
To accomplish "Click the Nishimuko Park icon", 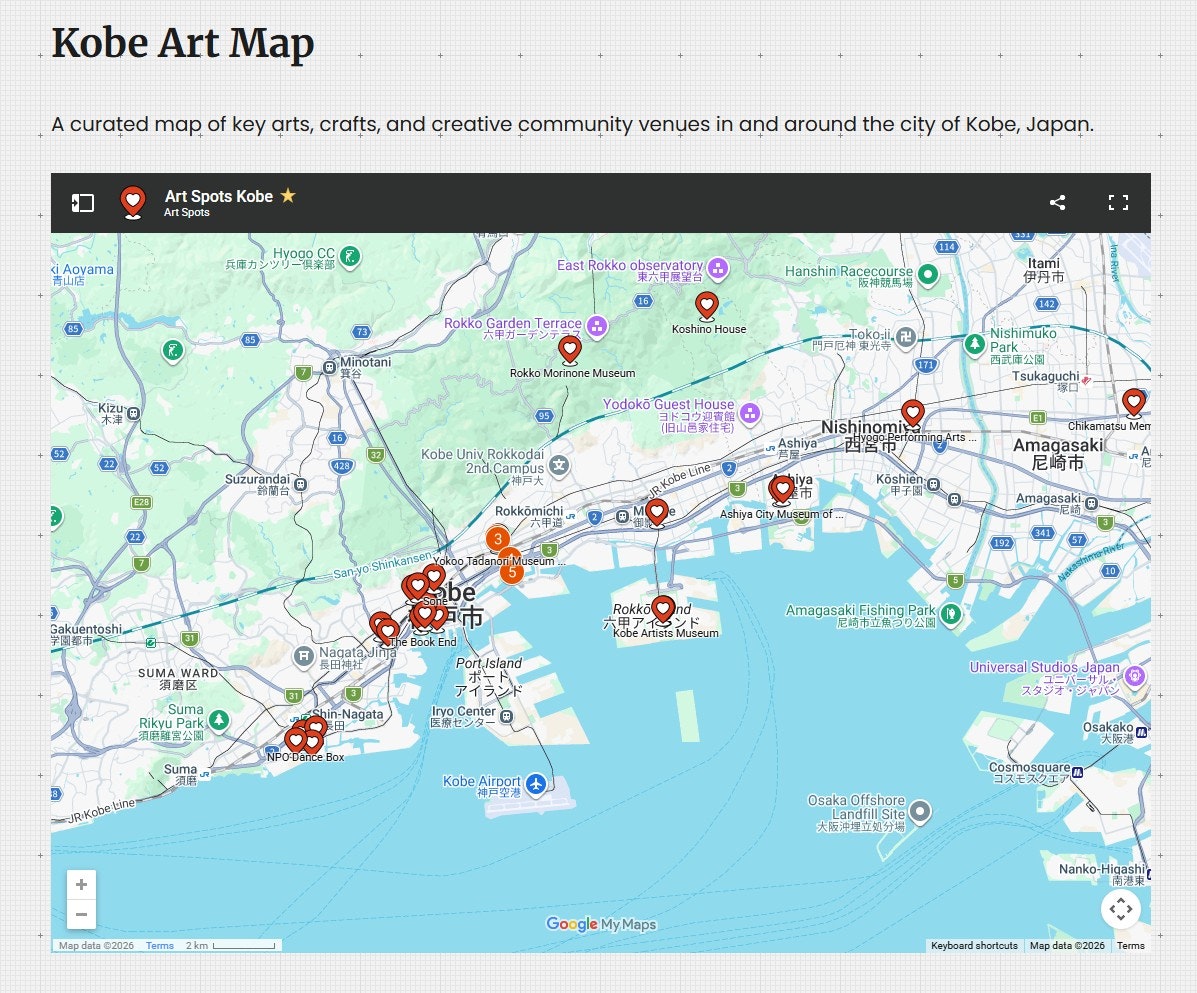I will point(975,344).
